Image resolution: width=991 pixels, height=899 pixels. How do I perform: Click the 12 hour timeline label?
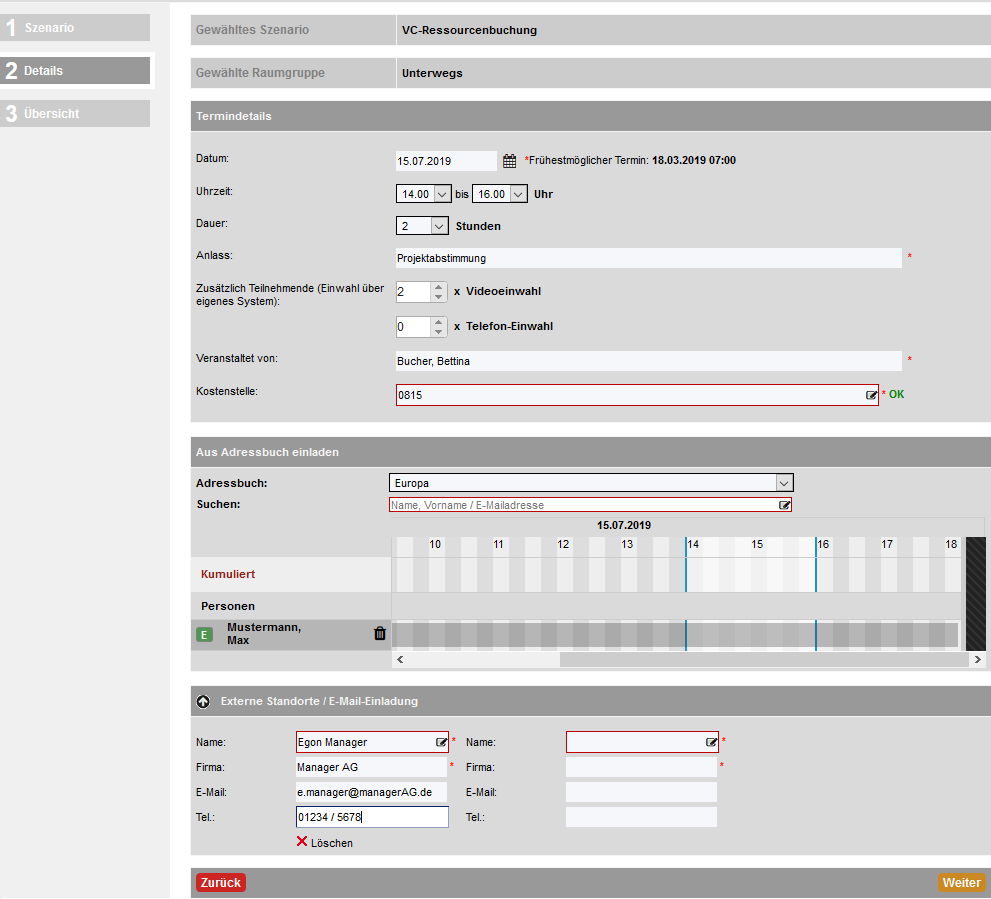[563, 544]
